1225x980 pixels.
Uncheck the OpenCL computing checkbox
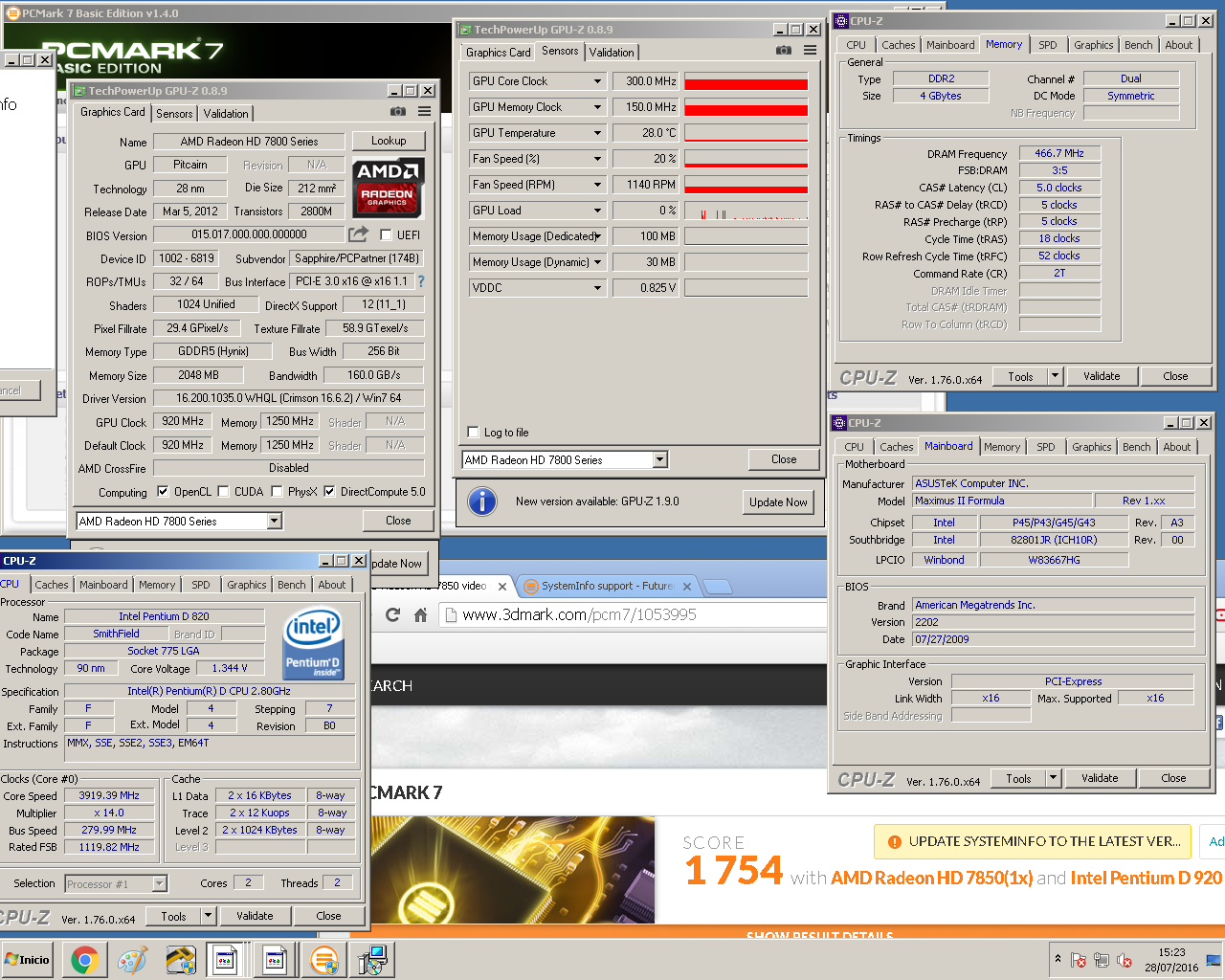point(163,492)
